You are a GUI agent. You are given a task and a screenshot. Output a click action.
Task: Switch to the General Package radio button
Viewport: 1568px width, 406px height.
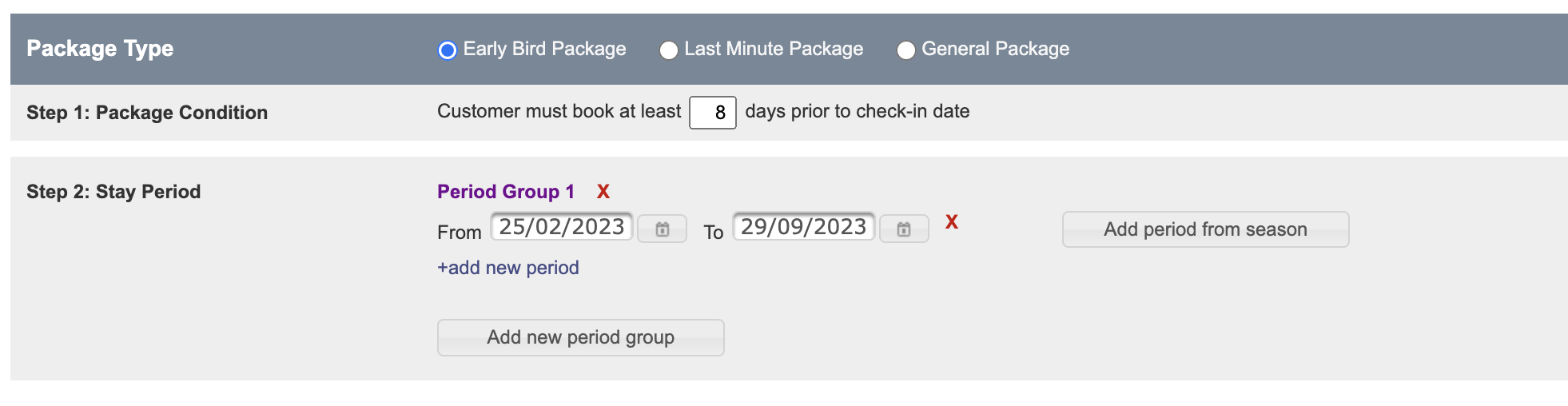[905, 50]
